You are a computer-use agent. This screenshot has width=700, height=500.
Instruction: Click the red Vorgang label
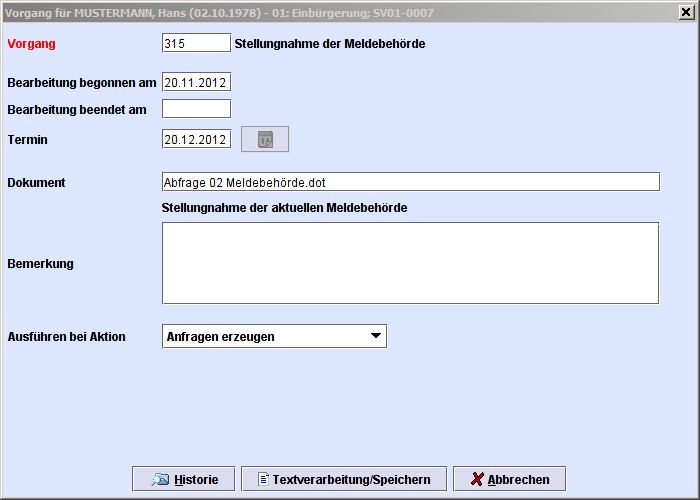(x=31, y=44)
